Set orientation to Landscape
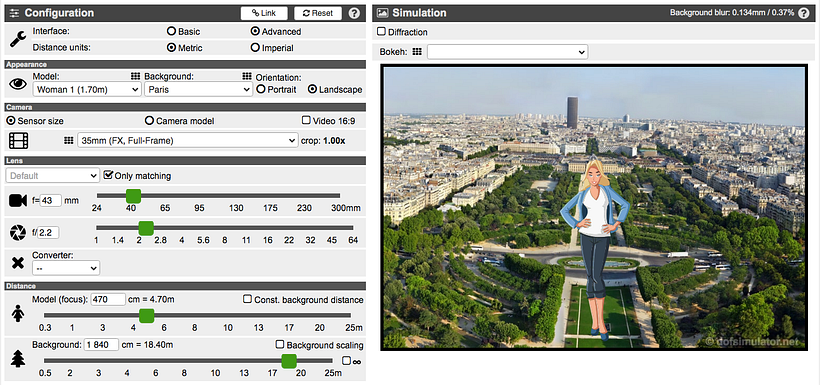Viewport: 820px width, 385px height. [313, 89]
